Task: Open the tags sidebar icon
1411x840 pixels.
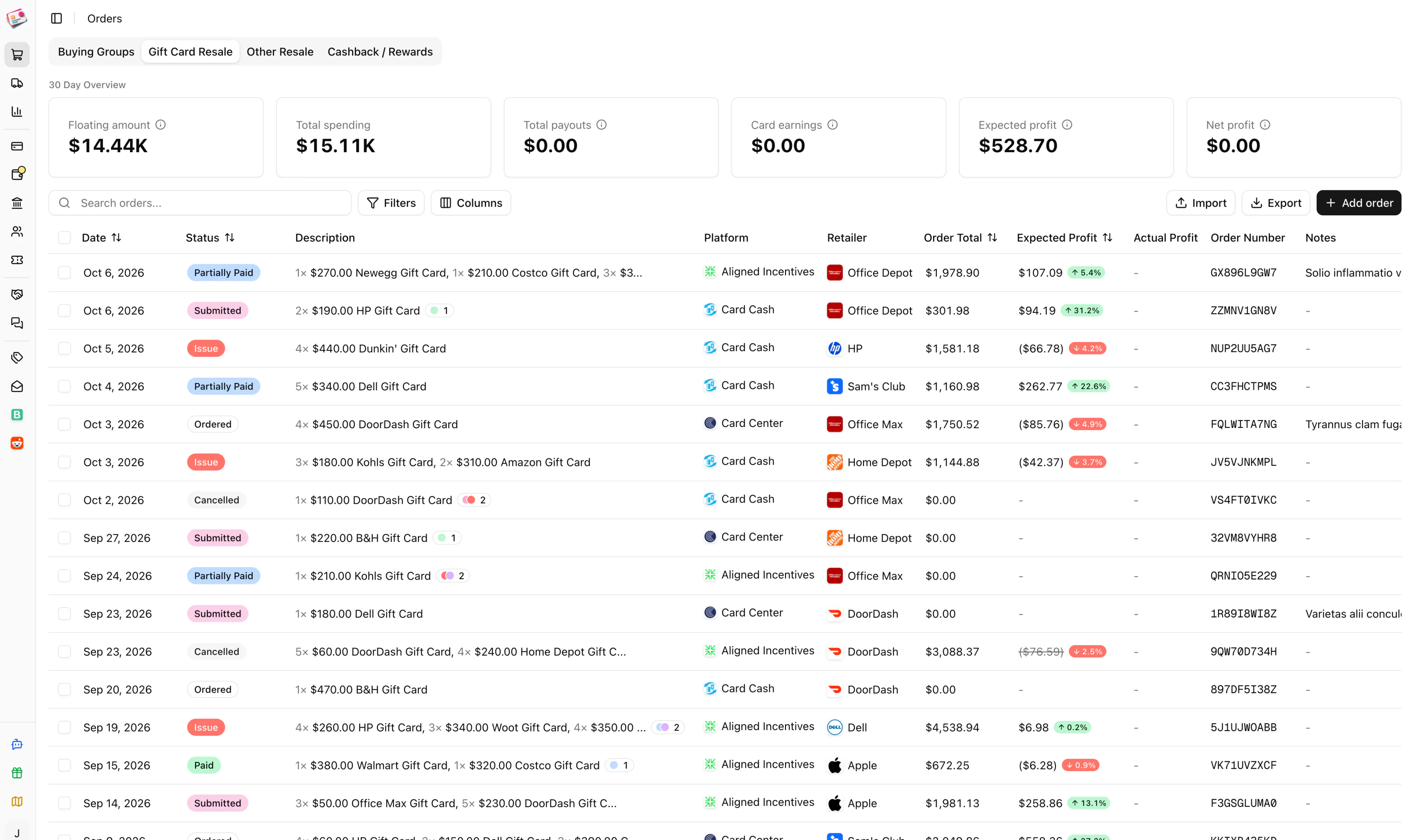Action: coord(17,358)
